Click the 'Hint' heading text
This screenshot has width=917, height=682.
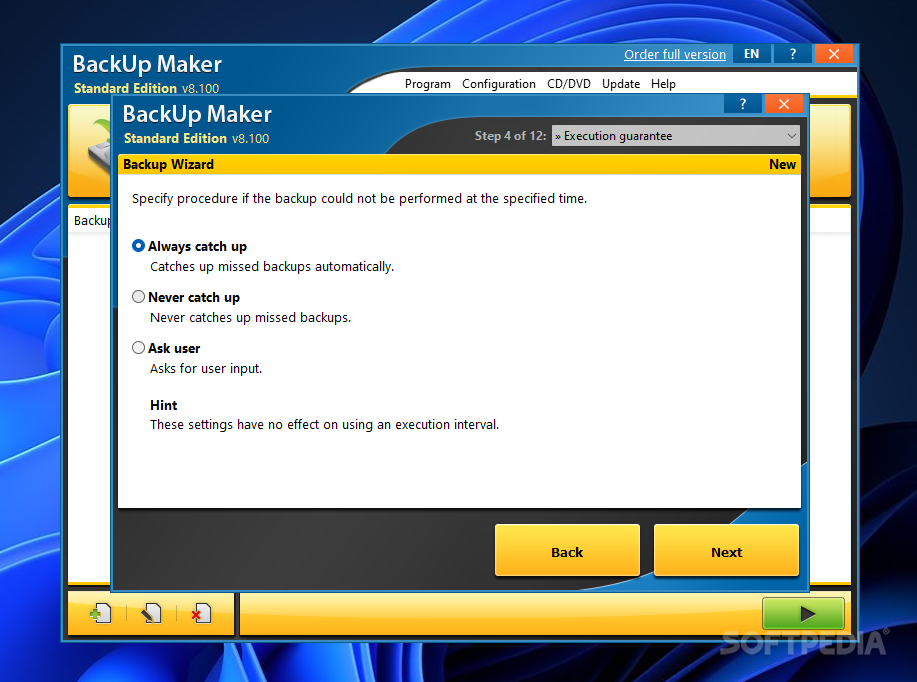coord(163,405)
